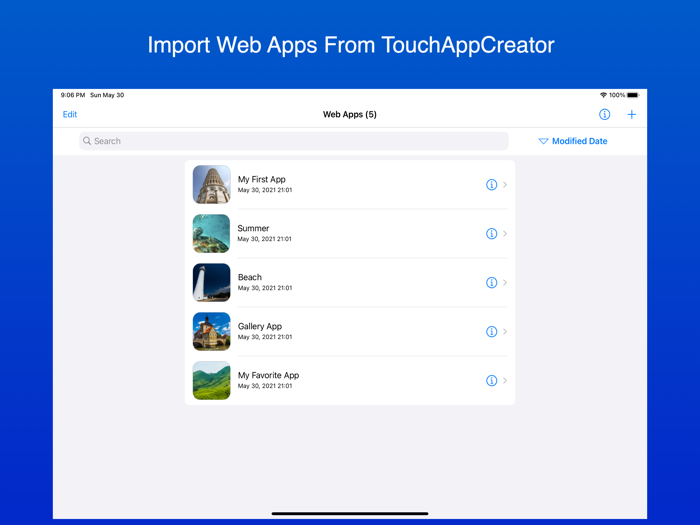Screen dimensions: 700x525
Task: Show info for Beach
Action: coord(491,283)
